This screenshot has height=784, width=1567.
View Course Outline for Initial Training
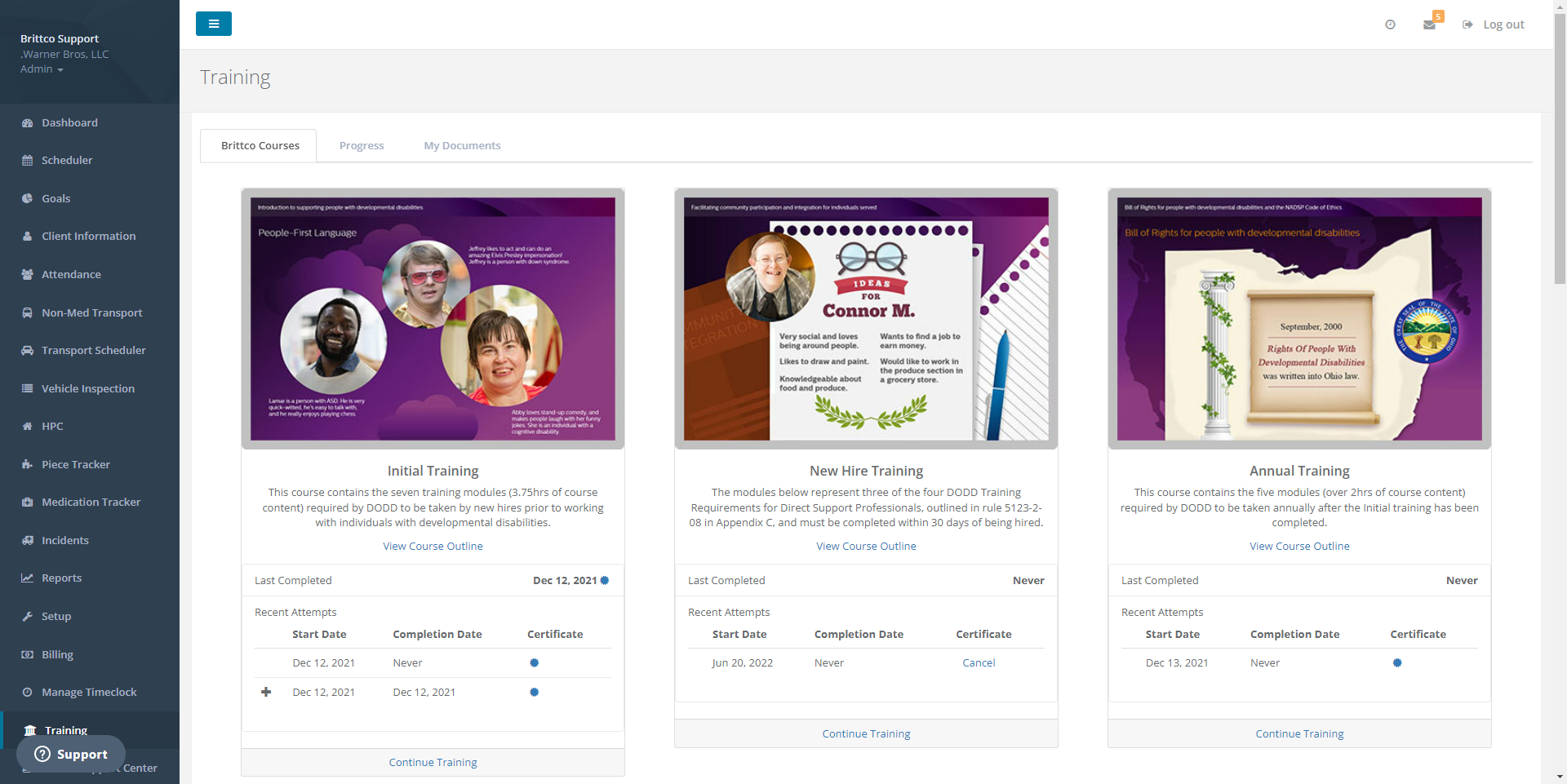(433, 547)
